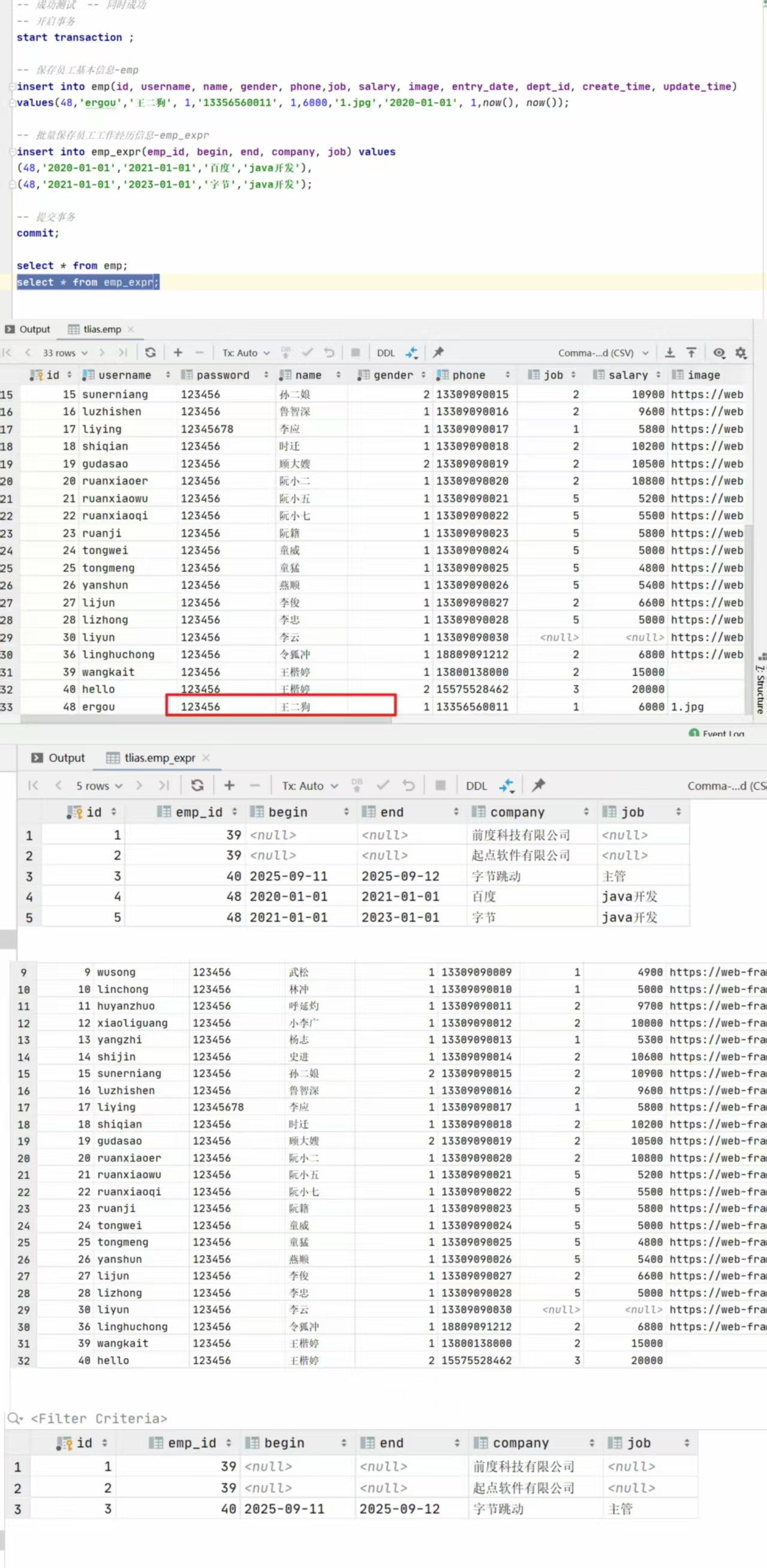Reload the tlias.emp table data

pos(151,352)
